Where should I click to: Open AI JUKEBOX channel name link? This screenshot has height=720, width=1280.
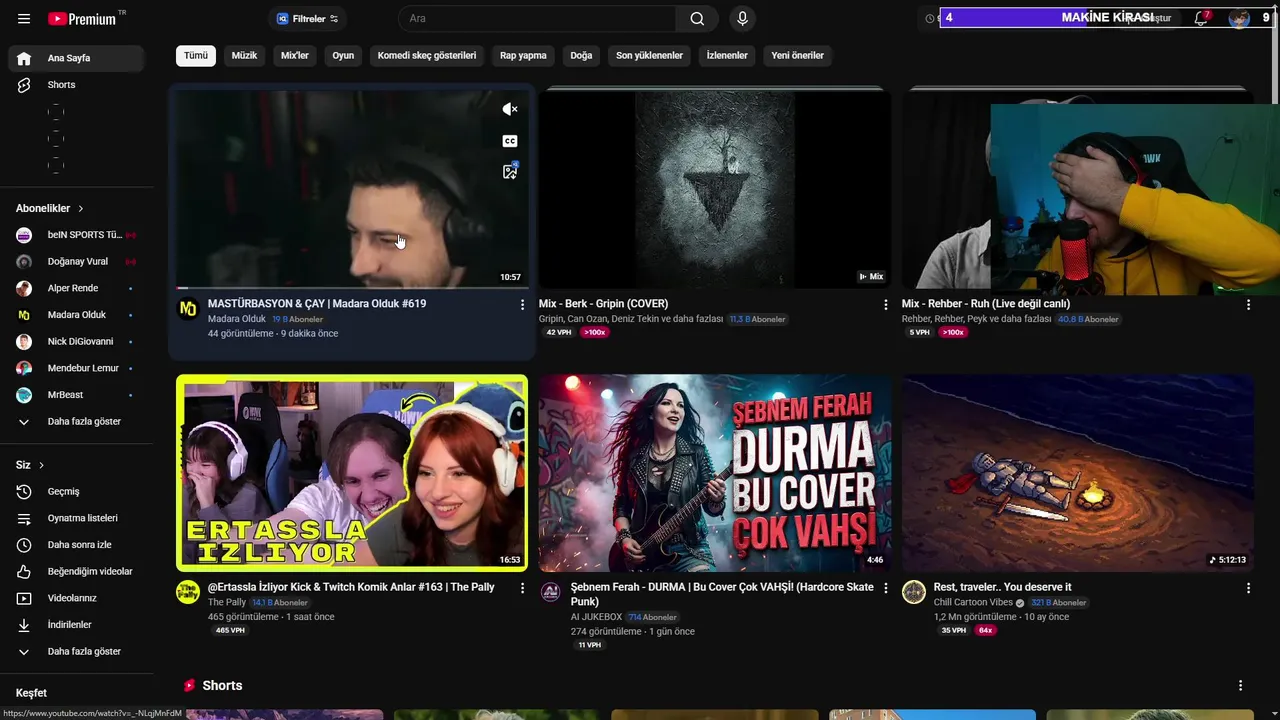pos(596,618)
